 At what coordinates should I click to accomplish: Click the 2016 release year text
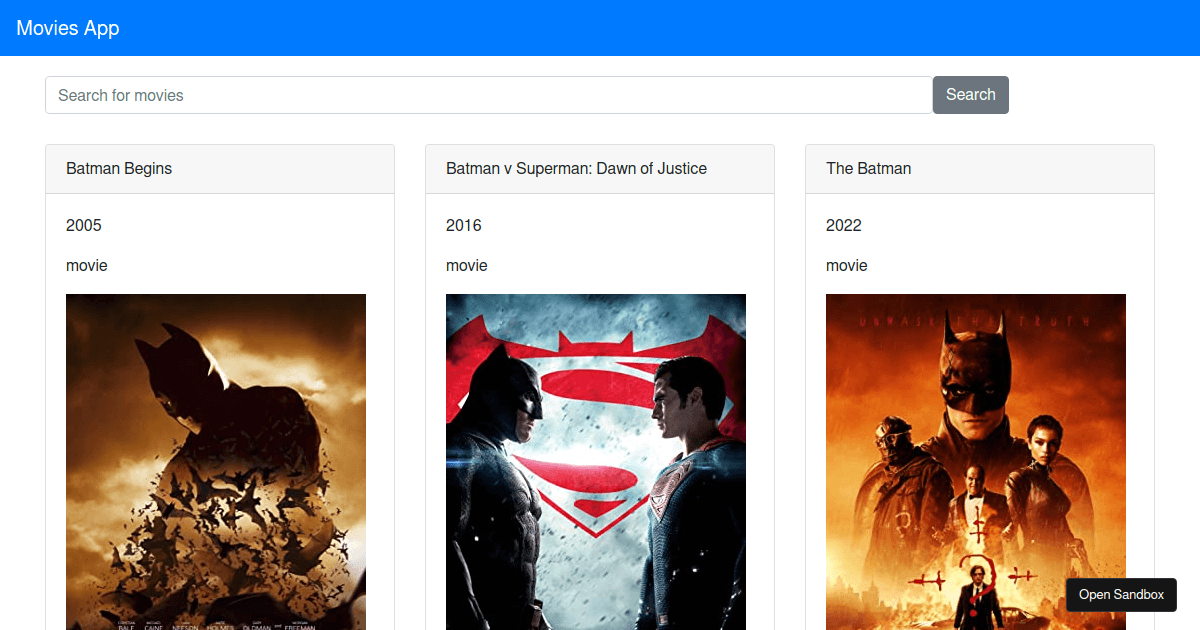(x=464, y=225)
